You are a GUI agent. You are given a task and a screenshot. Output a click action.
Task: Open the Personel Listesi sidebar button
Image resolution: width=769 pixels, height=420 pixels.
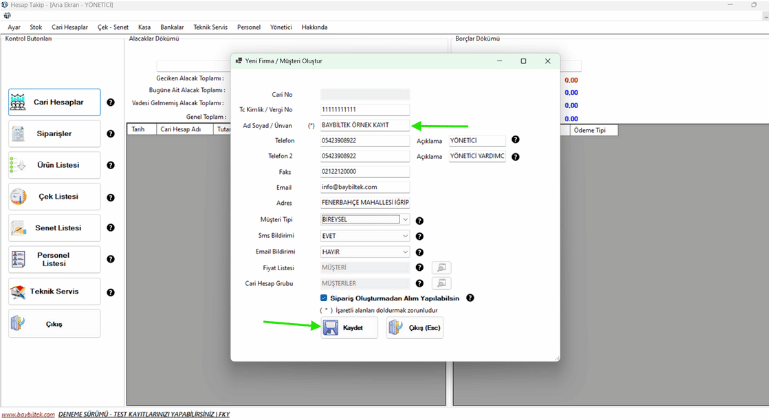coord(54,260)
